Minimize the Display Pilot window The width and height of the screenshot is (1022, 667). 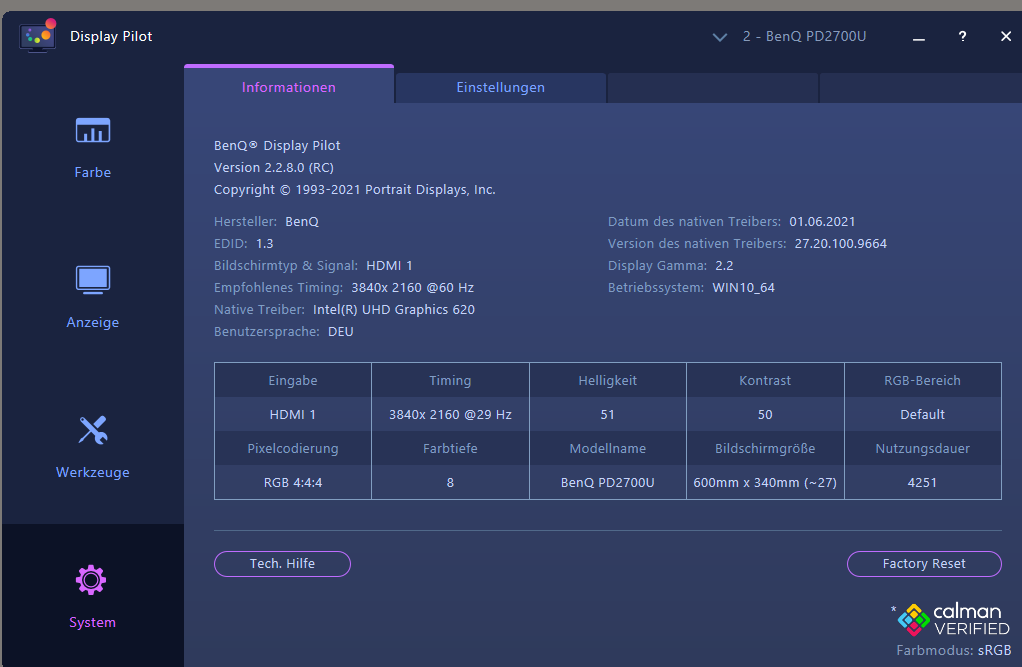click(919, 39)
